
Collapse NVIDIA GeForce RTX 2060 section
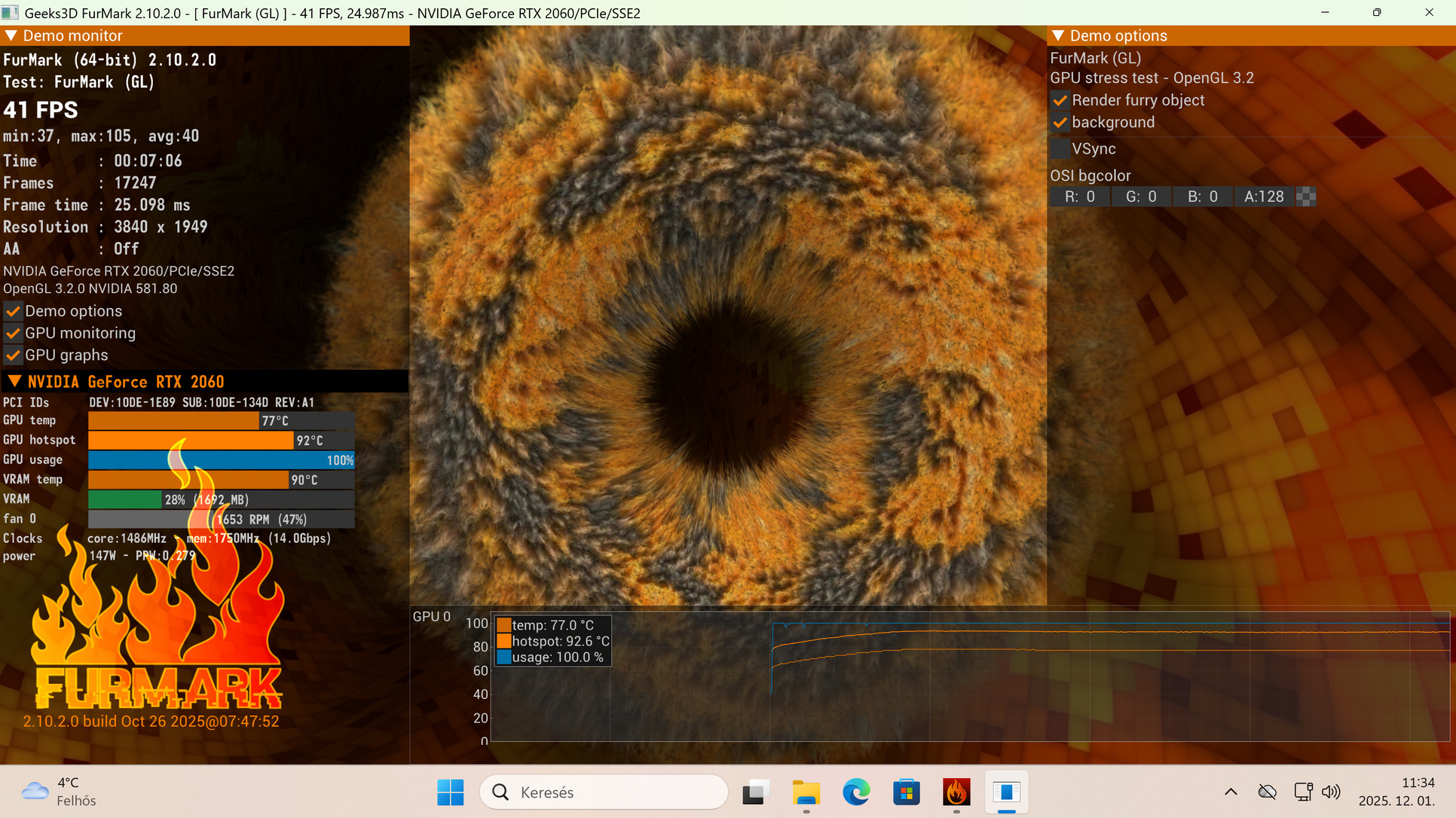coord(14,381)
